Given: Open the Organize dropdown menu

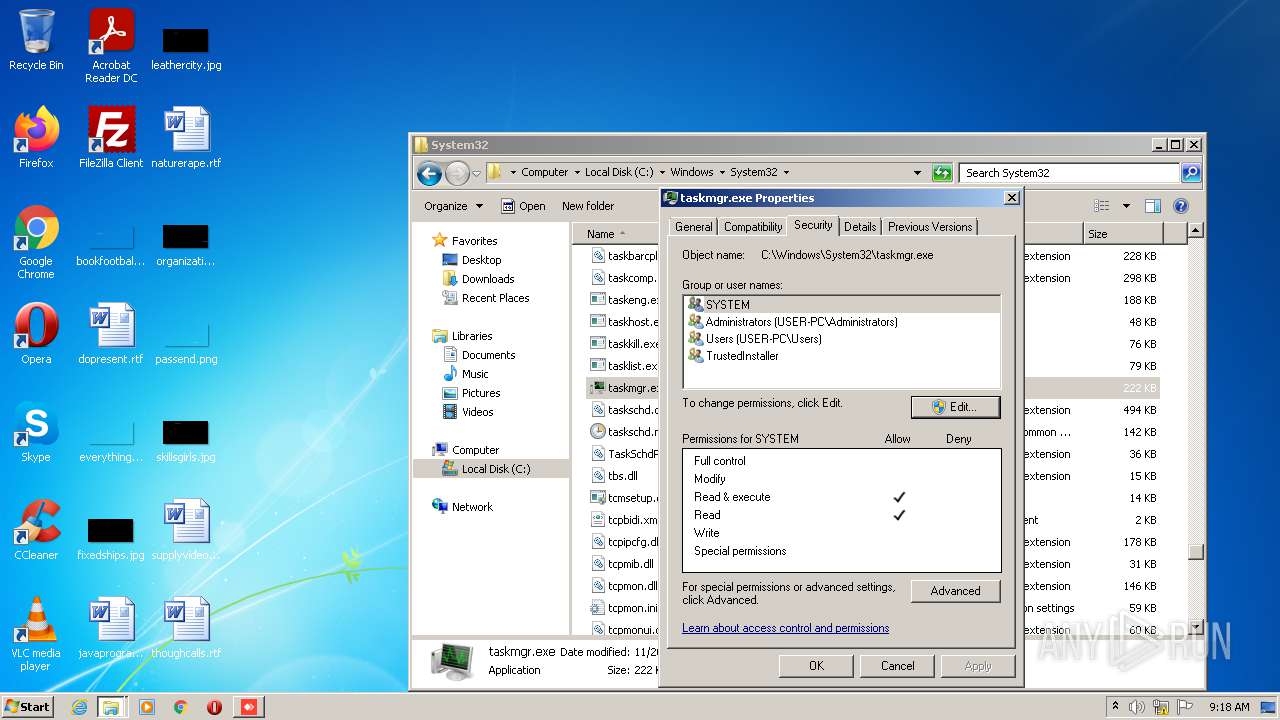Looking at the screenshot, I should click(x=453, y=206).
